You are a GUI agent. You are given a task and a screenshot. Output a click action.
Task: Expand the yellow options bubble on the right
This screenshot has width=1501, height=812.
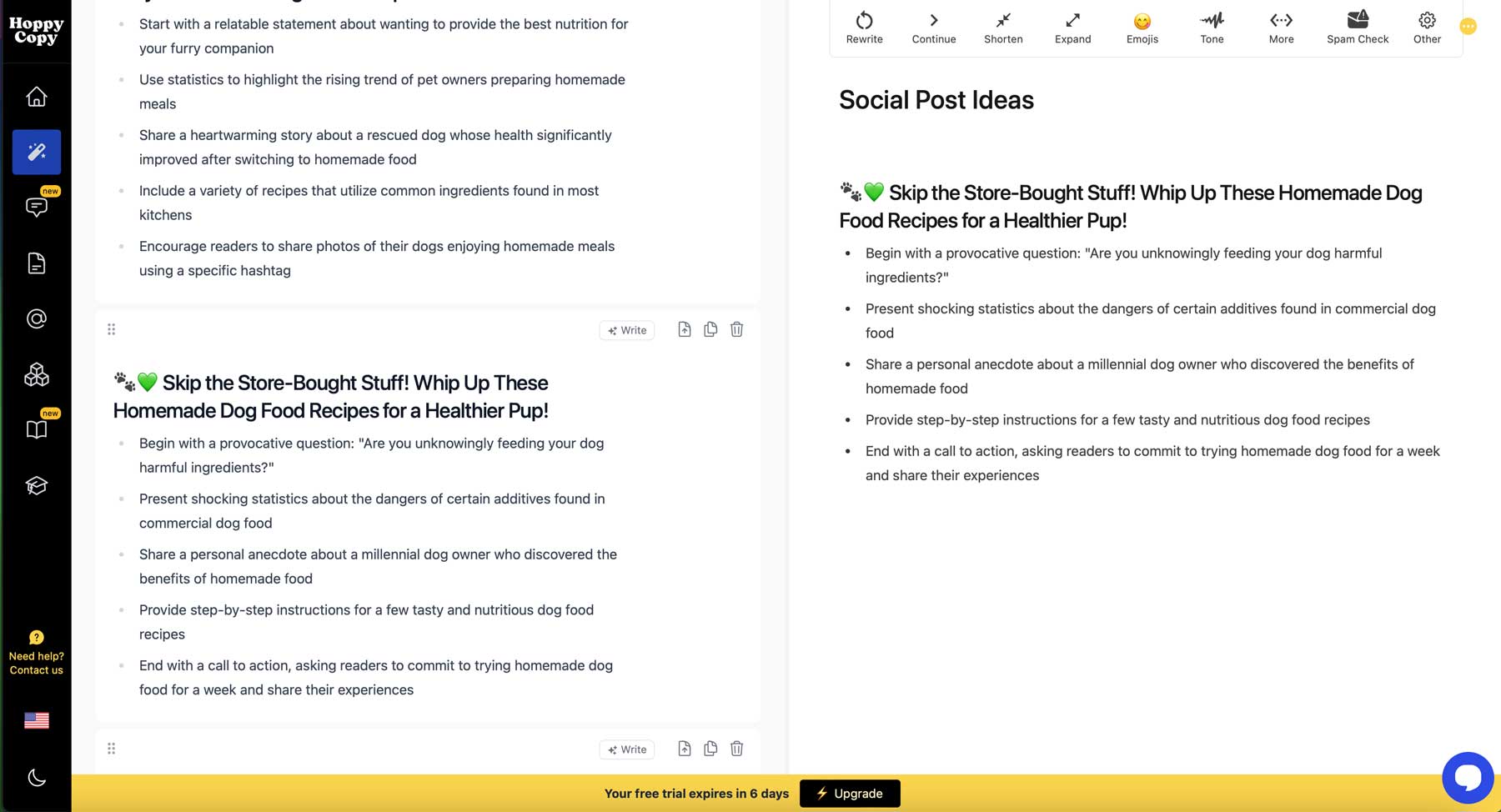click(1468, 26)
